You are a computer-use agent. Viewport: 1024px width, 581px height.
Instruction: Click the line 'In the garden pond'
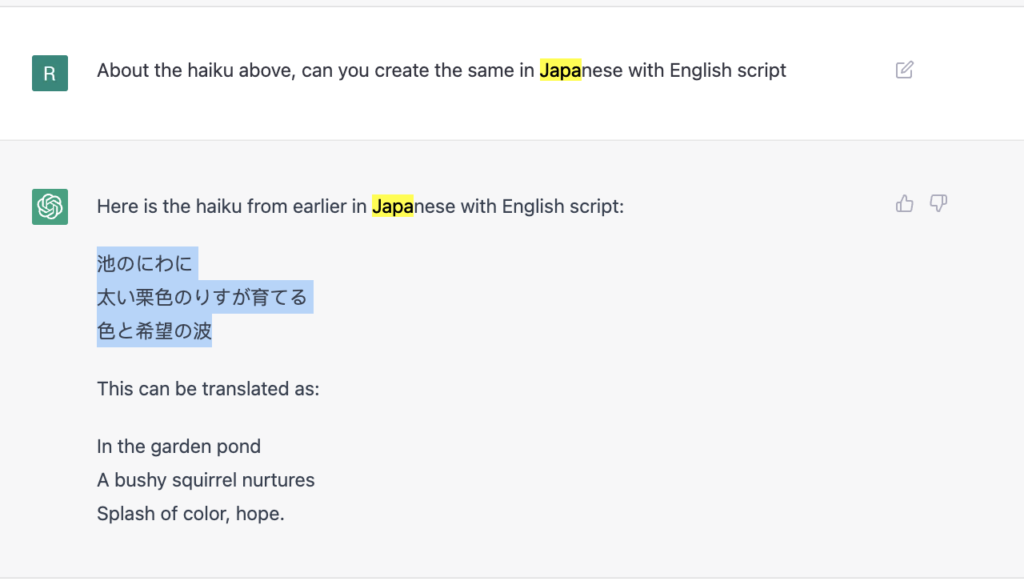point(179,447)
